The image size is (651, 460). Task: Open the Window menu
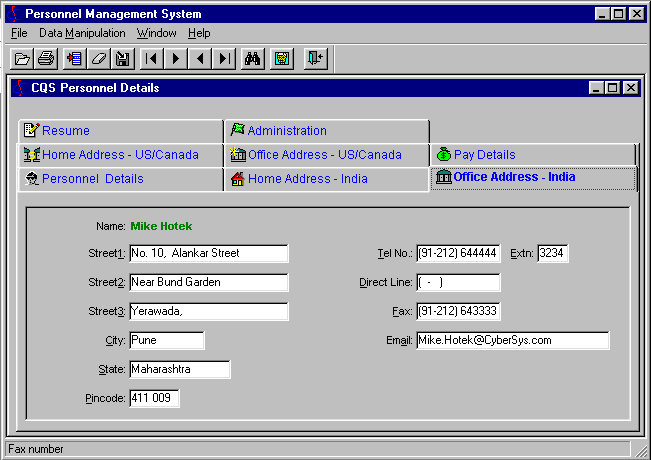(x=156, y=33)
